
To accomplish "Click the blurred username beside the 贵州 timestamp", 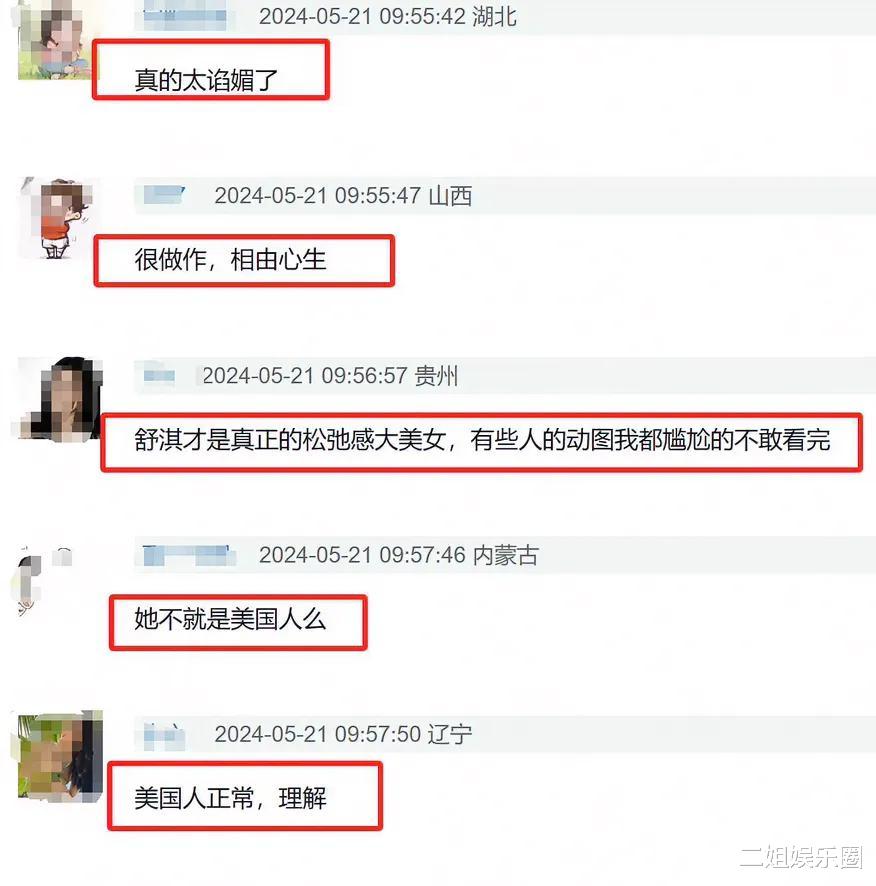I will click(x=159, y=375).
